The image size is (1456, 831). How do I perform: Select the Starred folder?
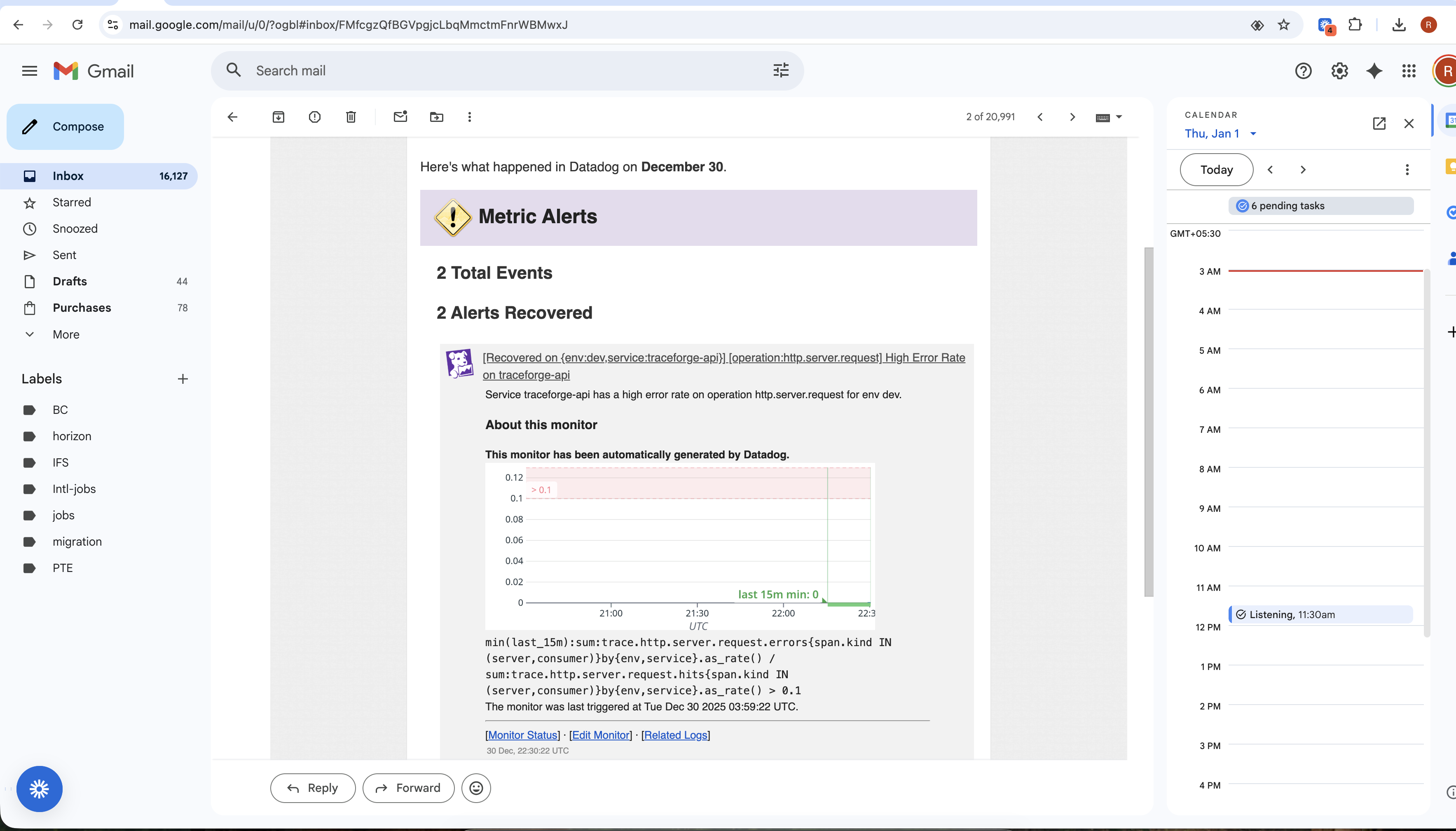pyautogui.click(x=71, y=202)
